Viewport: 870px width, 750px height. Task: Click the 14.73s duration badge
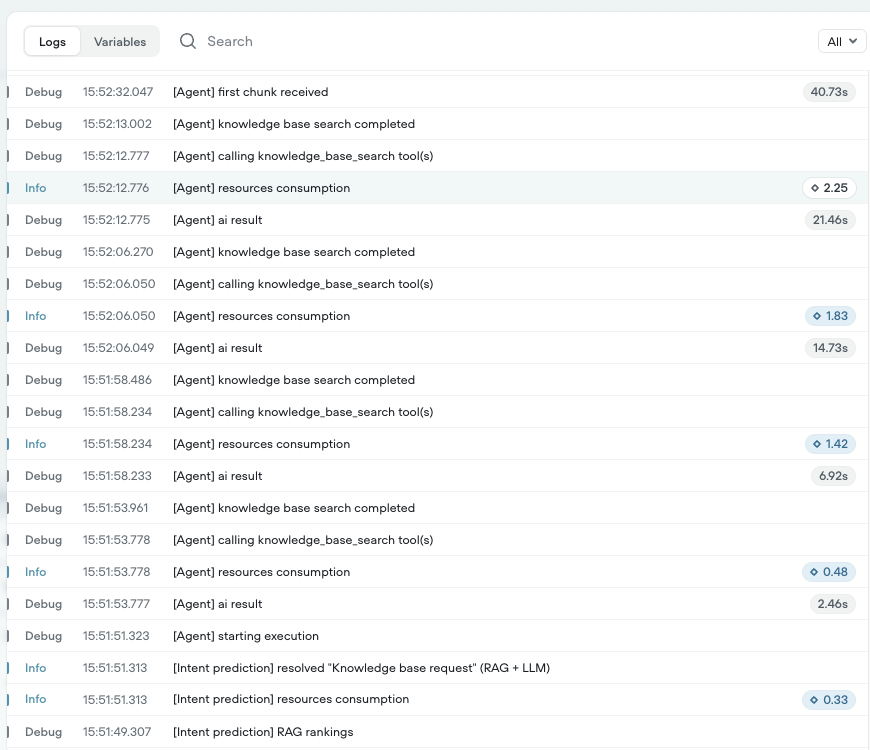[830, 348]
